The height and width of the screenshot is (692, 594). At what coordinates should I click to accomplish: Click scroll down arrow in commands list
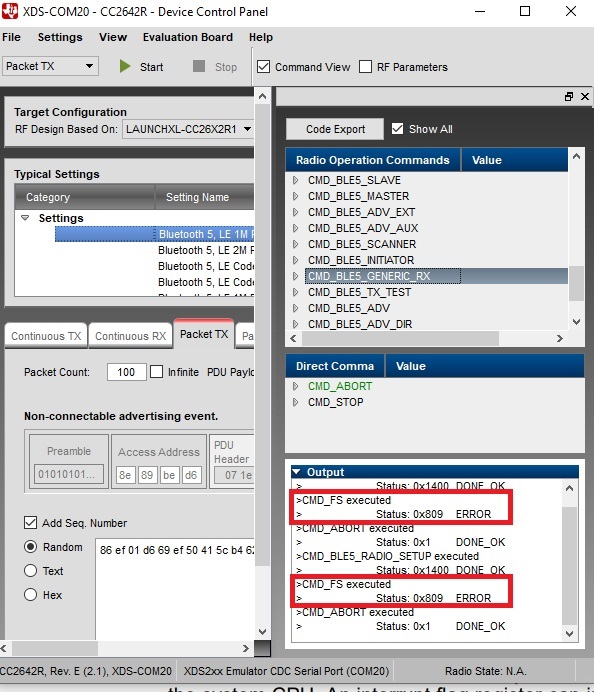(x=576, y=322)
